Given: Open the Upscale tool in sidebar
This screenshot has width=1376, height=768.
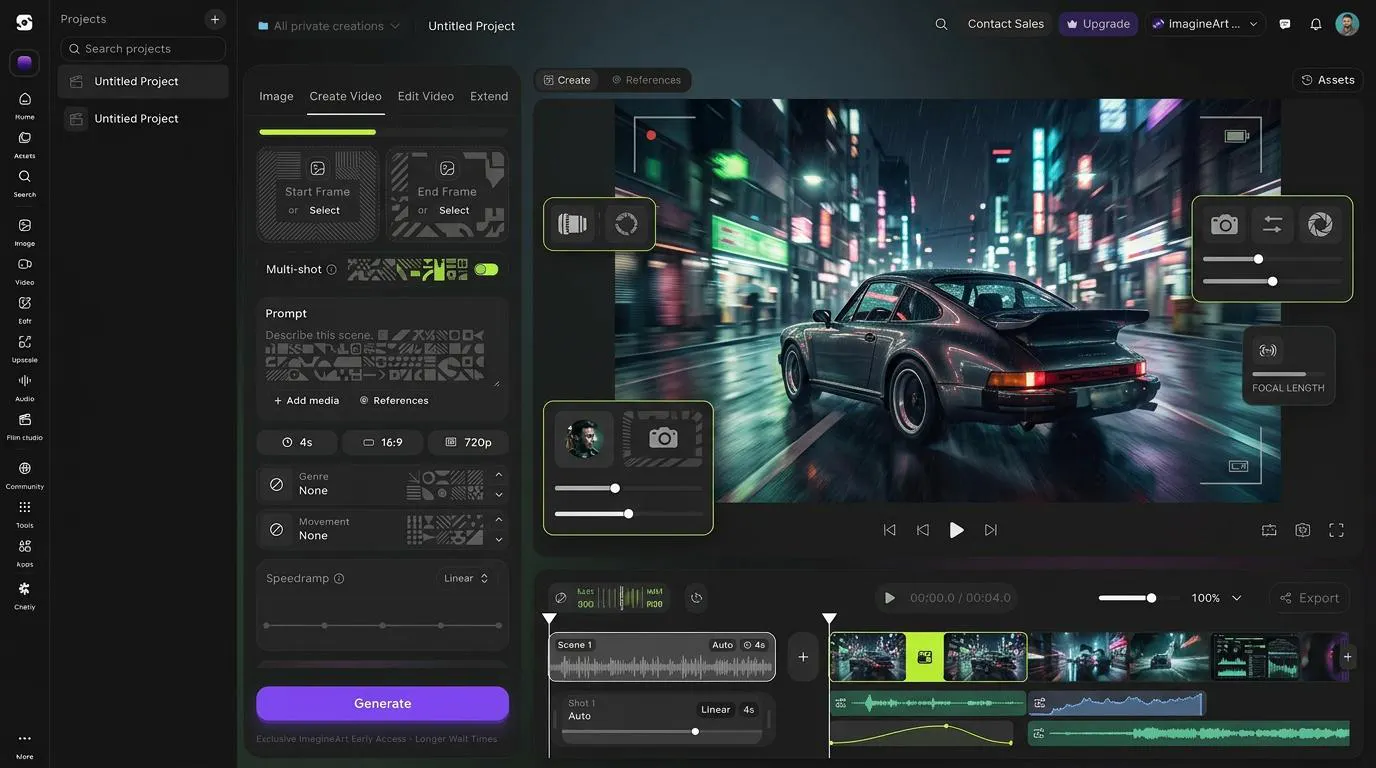Looking at the screenshot, I should click(25, 349).
